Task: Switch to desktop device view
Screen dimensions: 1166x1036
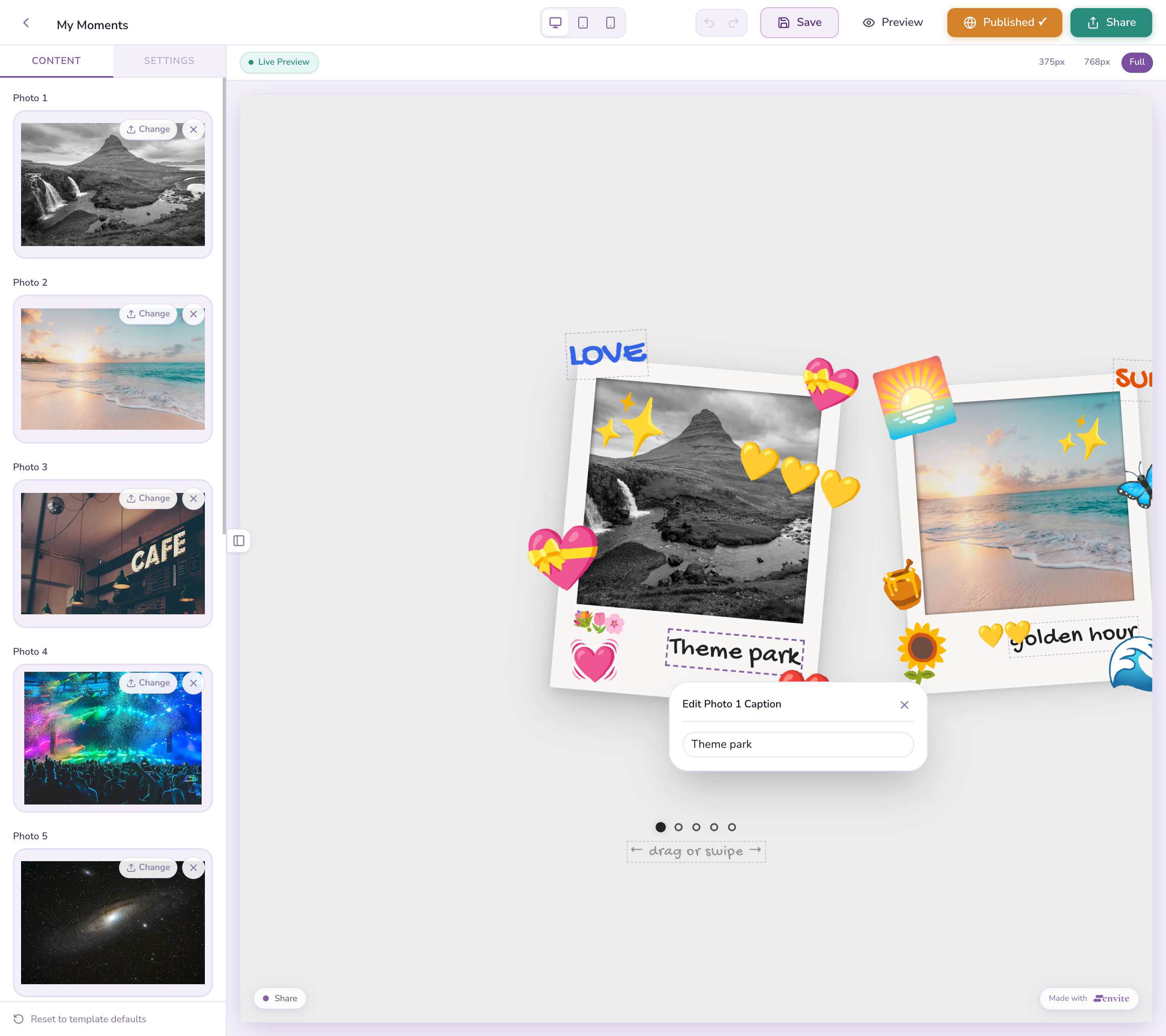Action: (x=555, y=23)
